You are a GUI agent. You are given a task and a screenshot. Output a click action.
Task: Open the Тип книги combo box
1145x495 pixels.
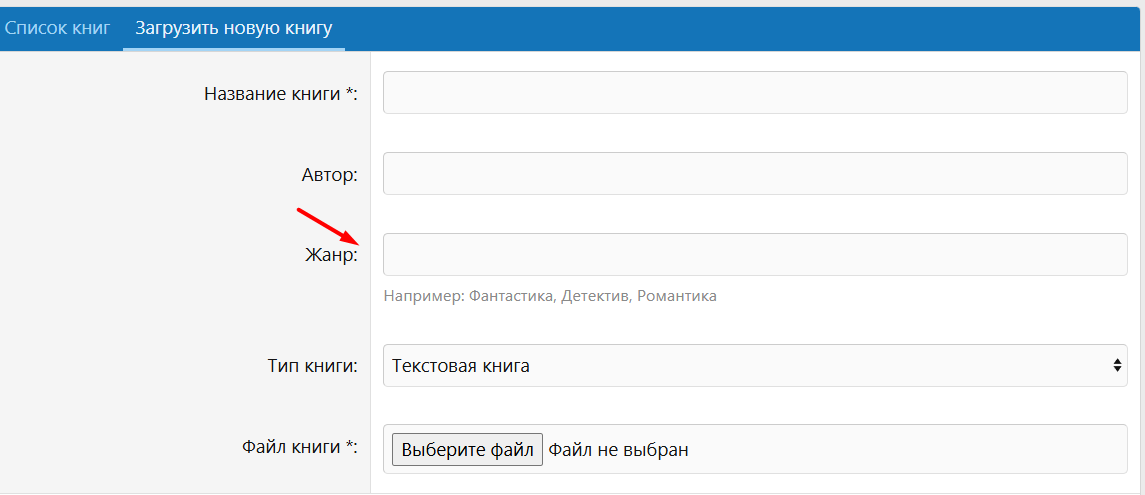pyautogui.click(x=755, y=365)
